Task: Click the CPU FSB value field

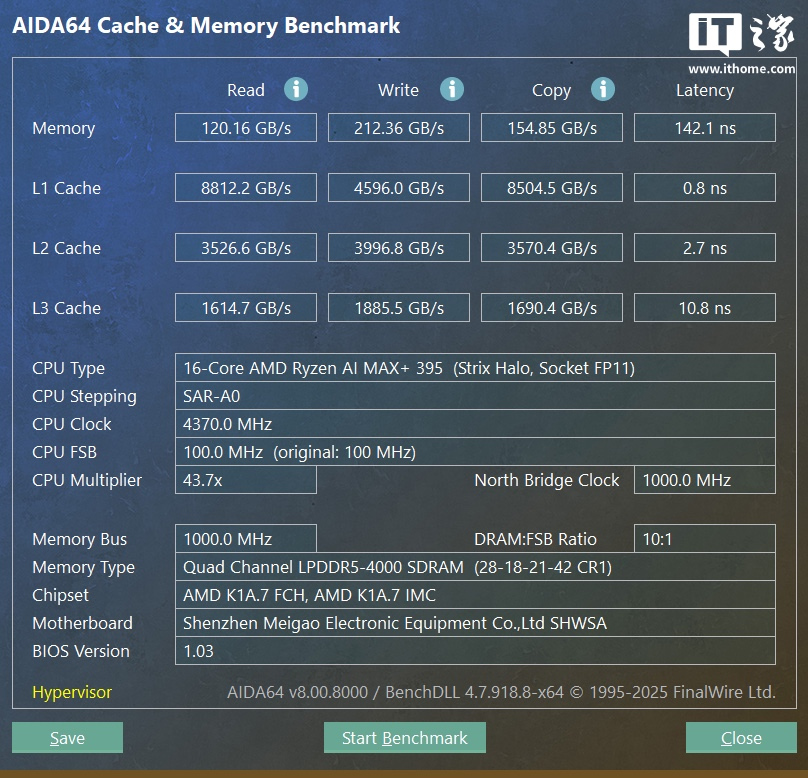Action: (475, 452)
